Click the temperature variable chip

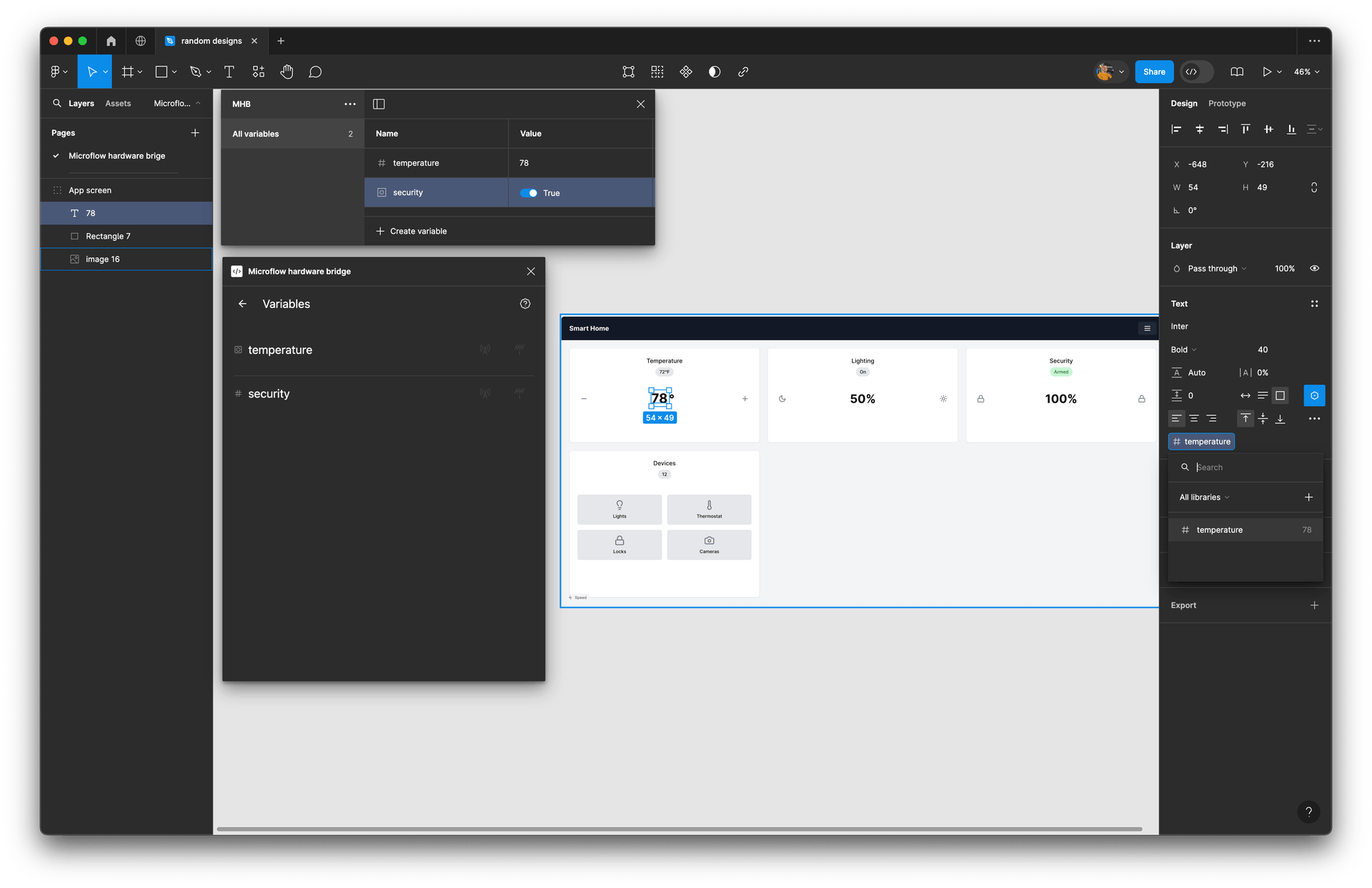click(x=1201, y=441)
